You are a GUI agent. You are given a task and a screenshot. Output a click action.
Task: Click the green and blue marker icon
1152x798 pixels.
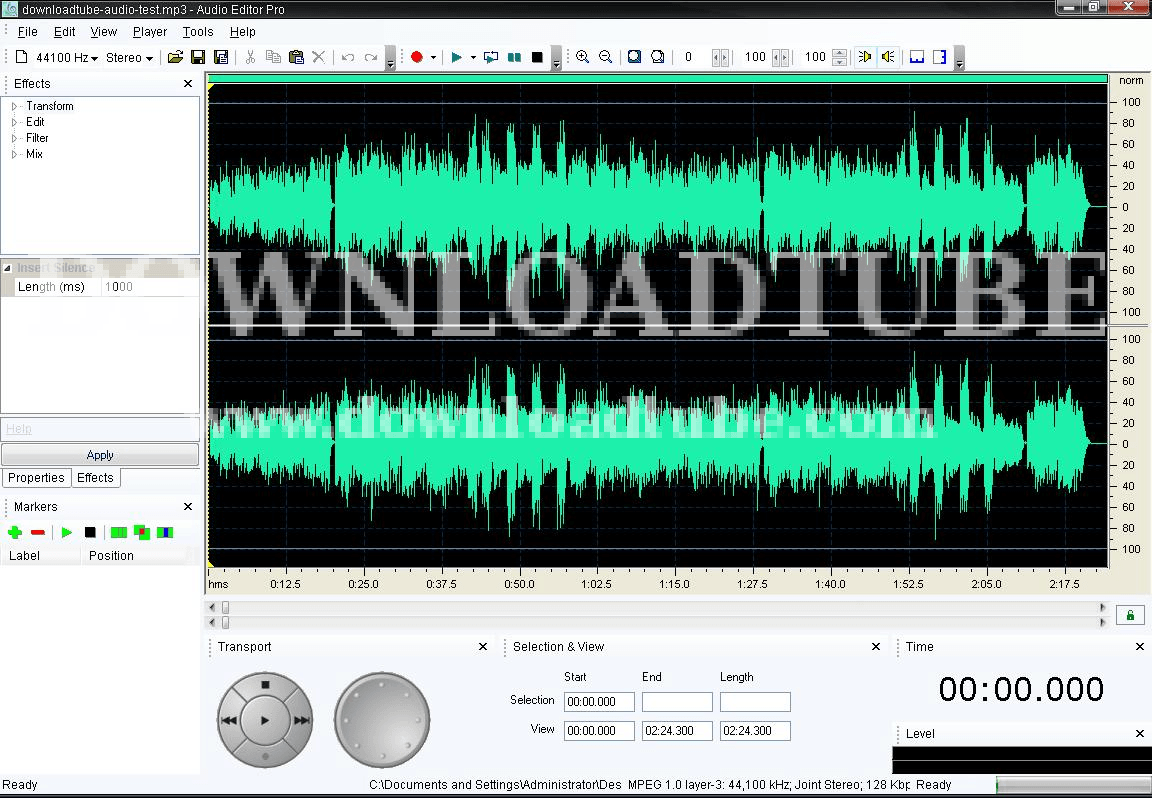165,532
